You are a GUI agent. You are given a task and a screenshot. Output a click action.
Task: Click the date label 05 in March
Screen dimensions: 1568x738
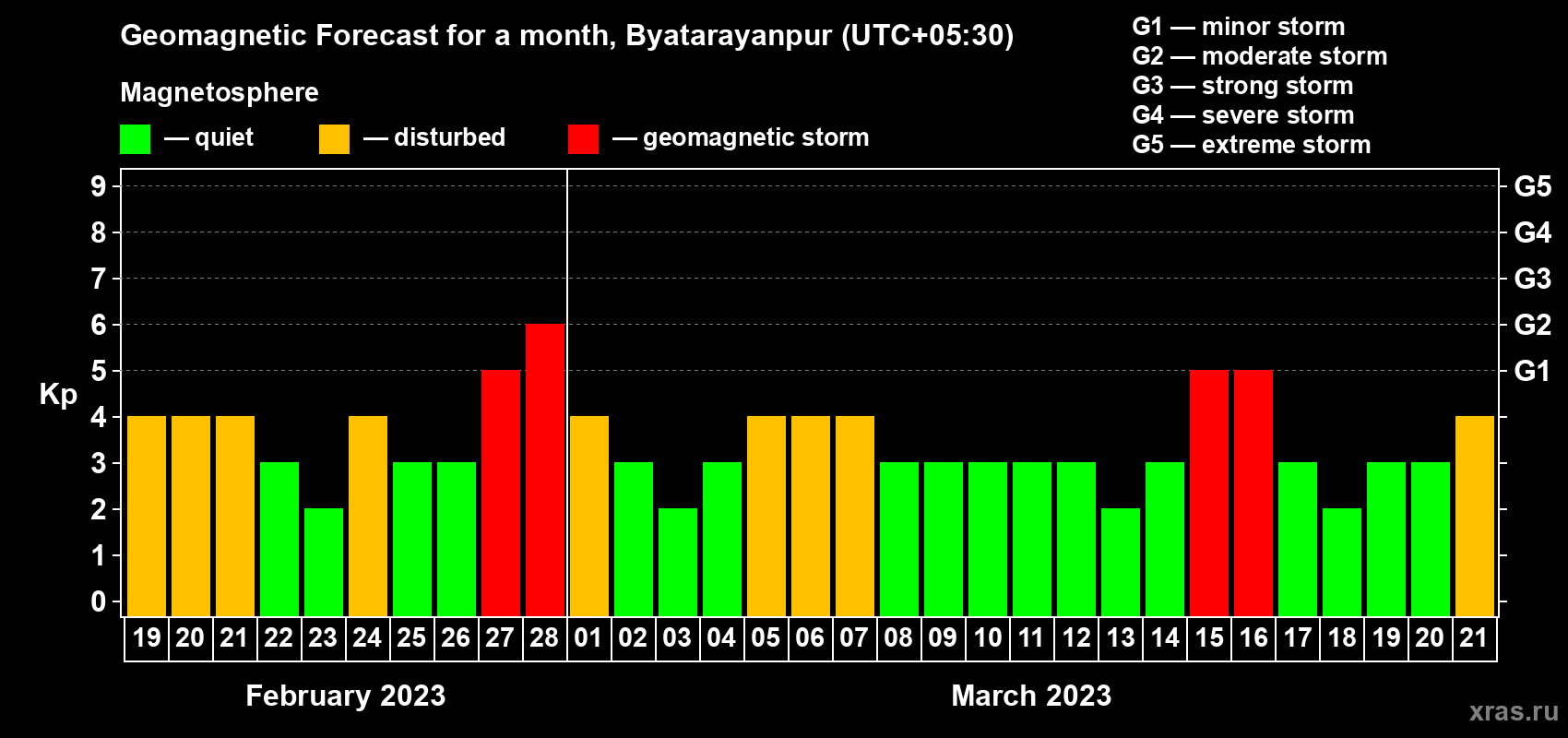pyautogui.click(x=766, y=638)
